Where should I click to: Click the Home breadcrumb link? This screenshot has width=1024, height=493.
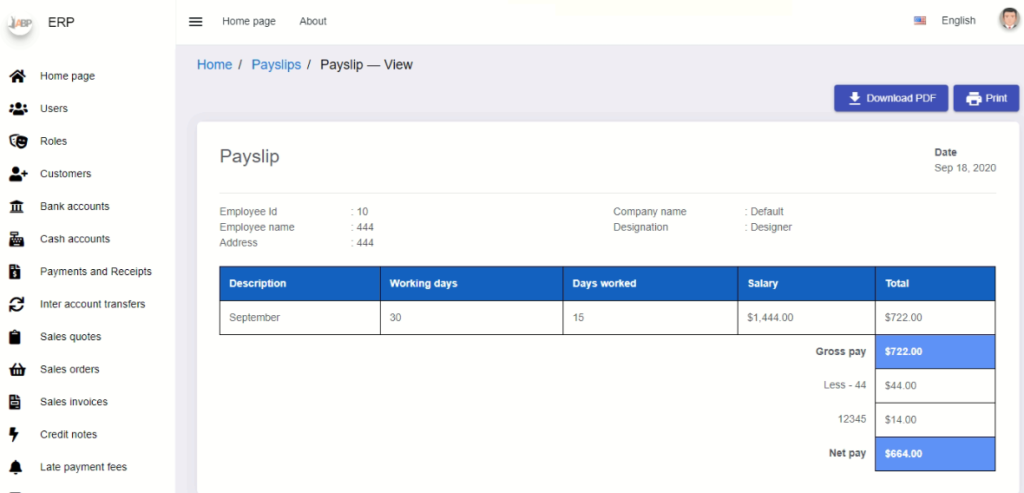coord(214,65)
